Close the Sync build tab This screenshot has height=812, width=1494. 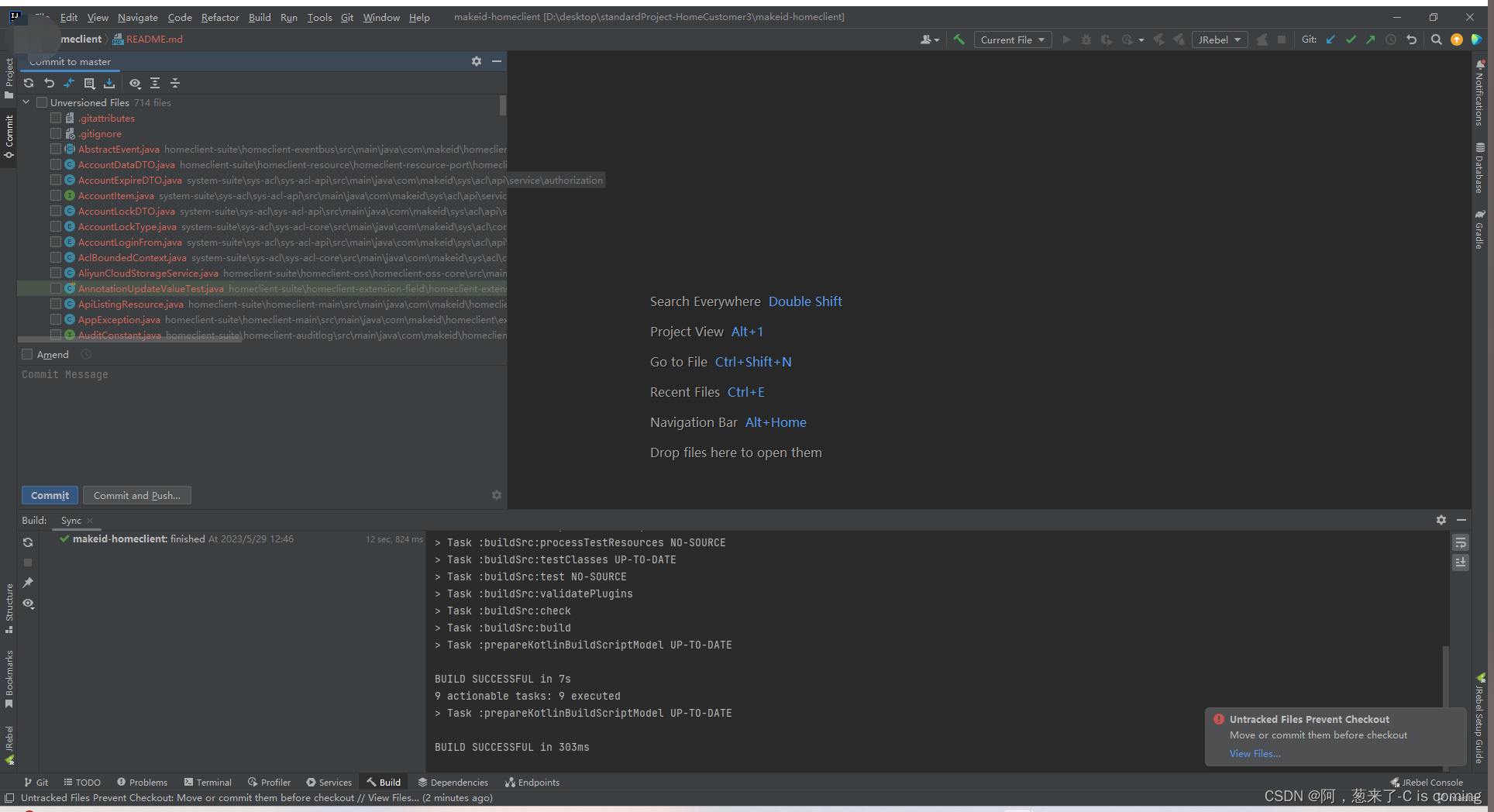(x=90, y=520)
